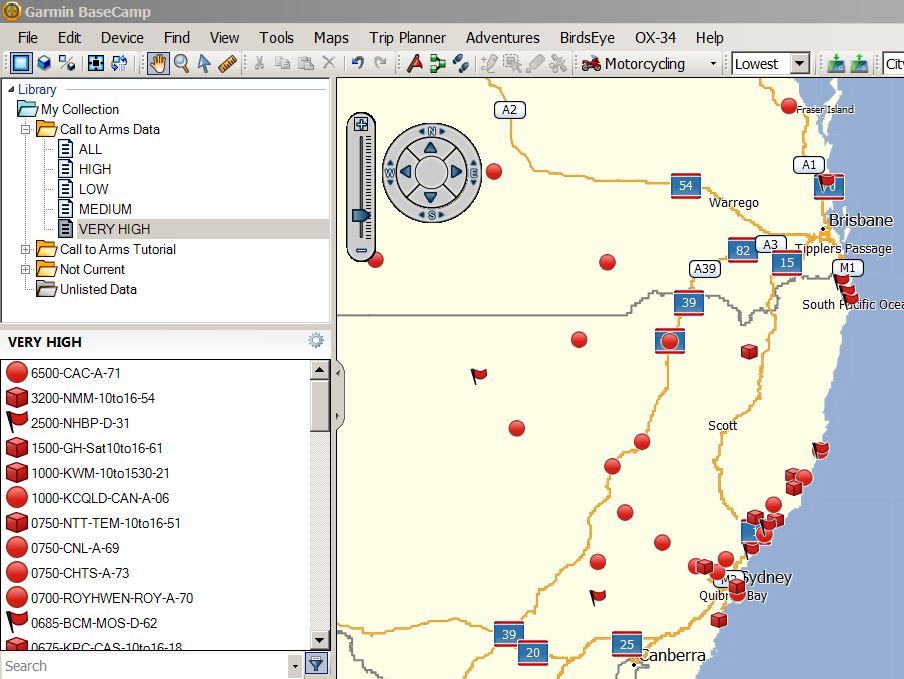Copy the selected item

point(282,63)
